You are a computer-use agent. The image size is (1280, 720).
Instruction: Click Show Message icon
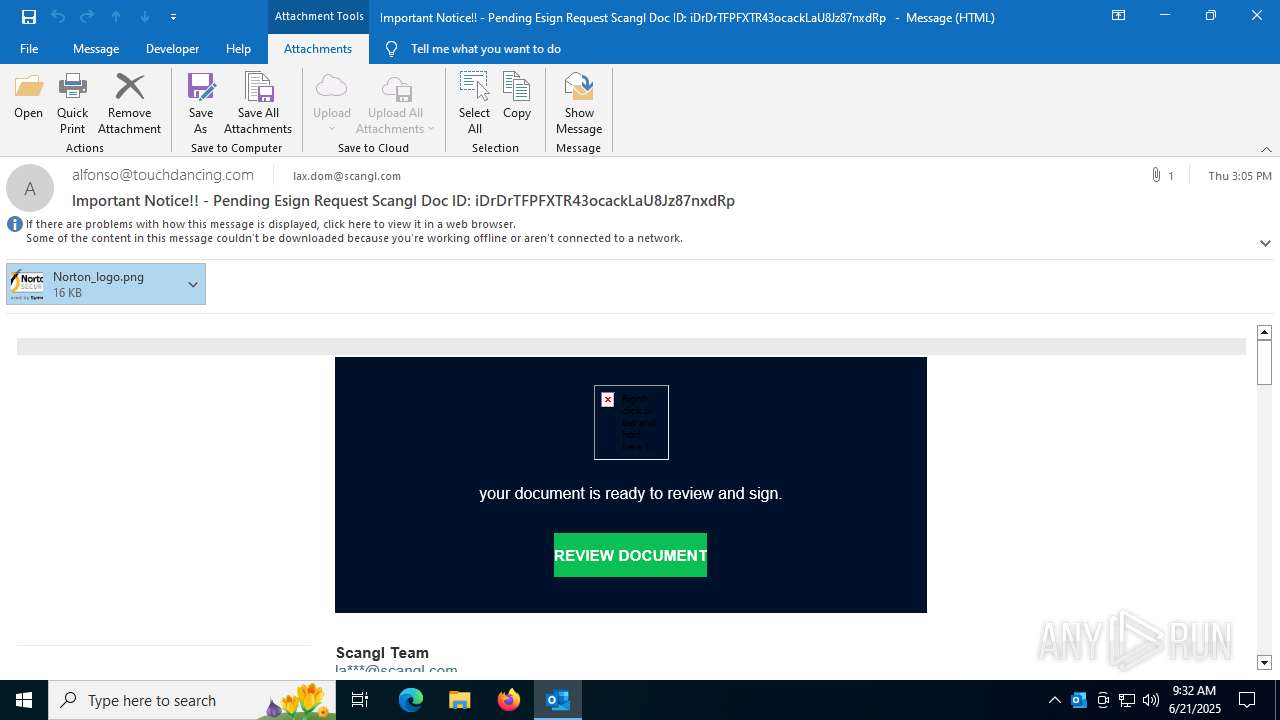(579, 104)
